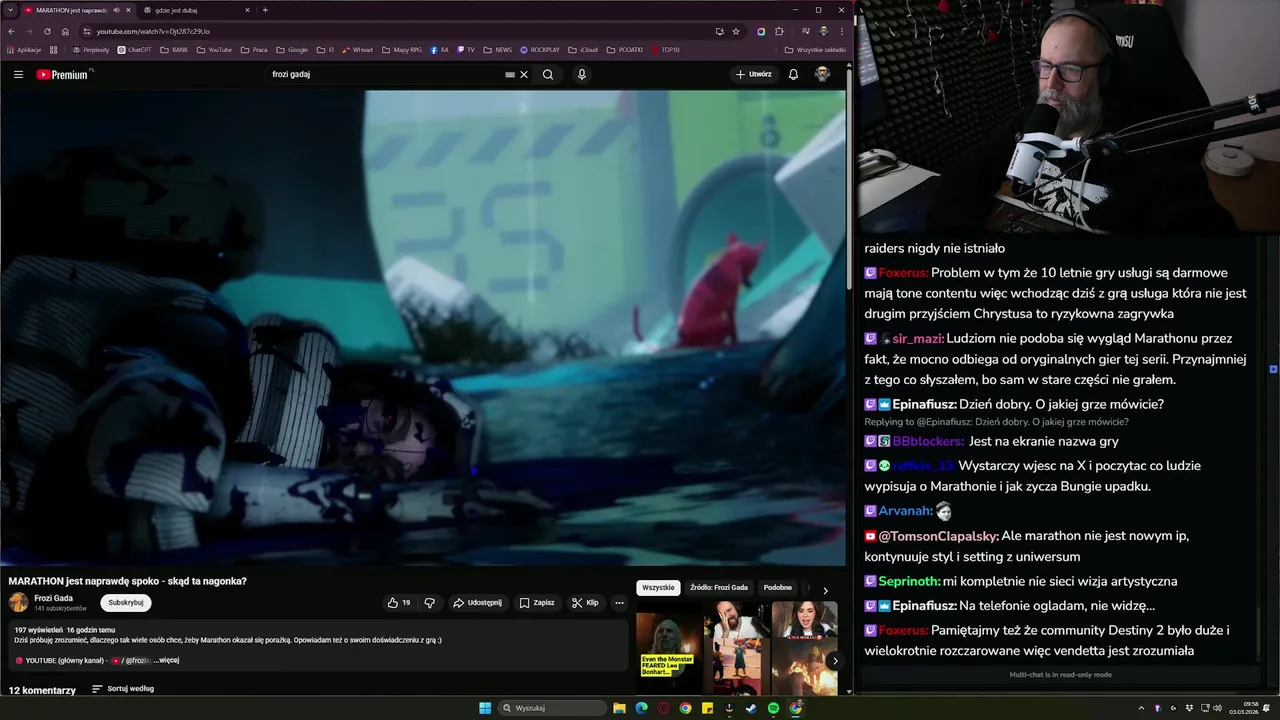This screenshot has height=720, width=1280.
Task: Click the browser address bar URL
Action: tap(153, 31)
